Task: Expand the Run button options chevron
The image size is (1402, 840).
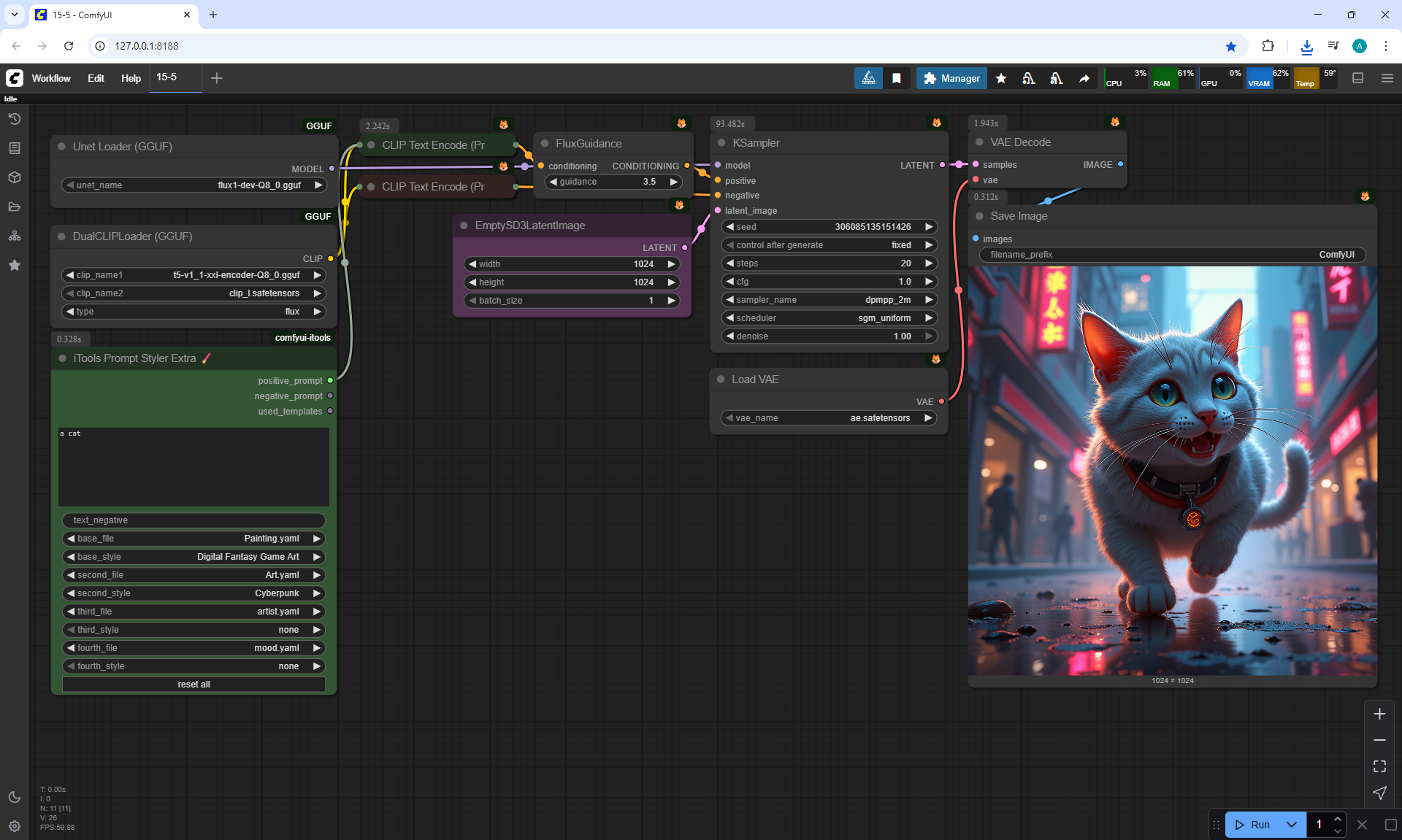Action: (x=1291, y=825)
